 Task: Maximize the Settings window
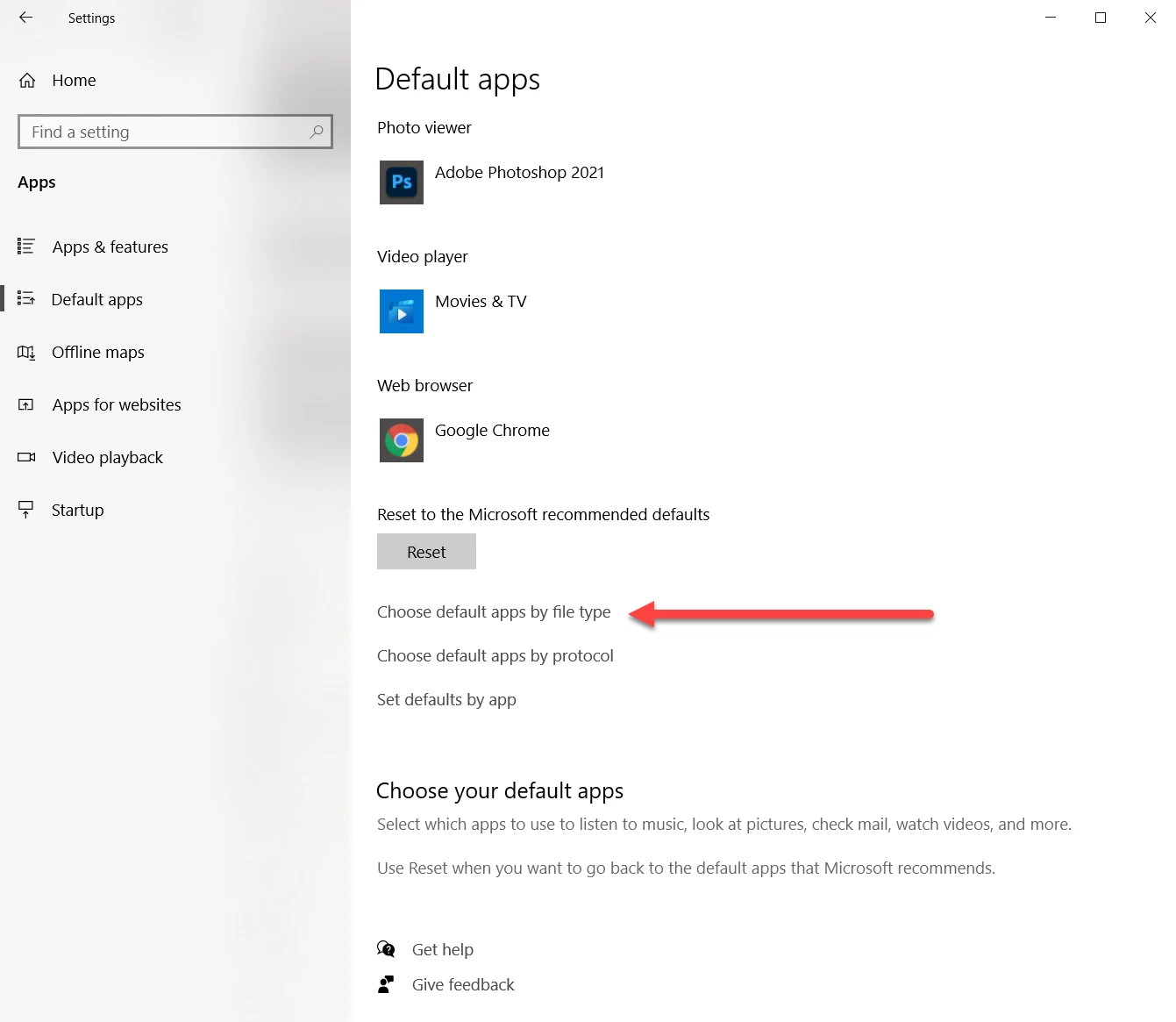point(1101,18)
